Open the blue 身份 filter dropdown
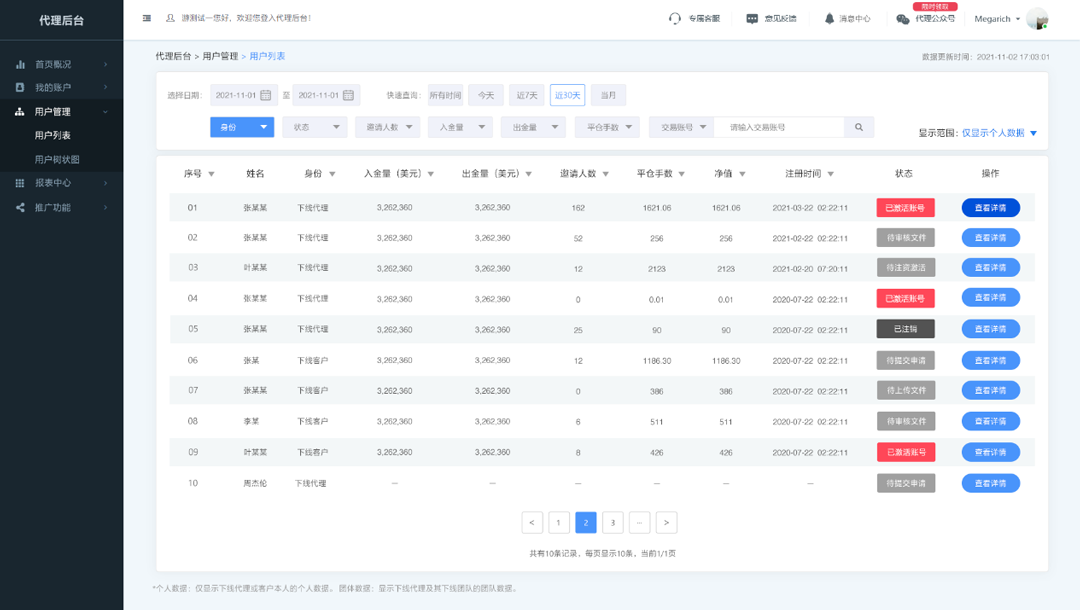 coord(242,127)
